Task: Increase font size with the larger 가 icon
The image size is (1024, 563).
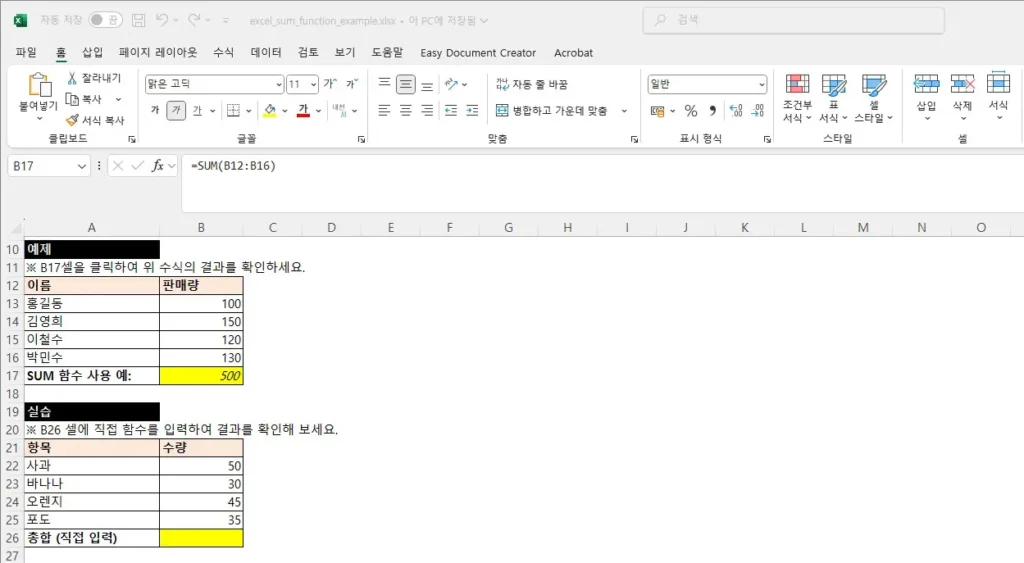Action: point(330,84)
